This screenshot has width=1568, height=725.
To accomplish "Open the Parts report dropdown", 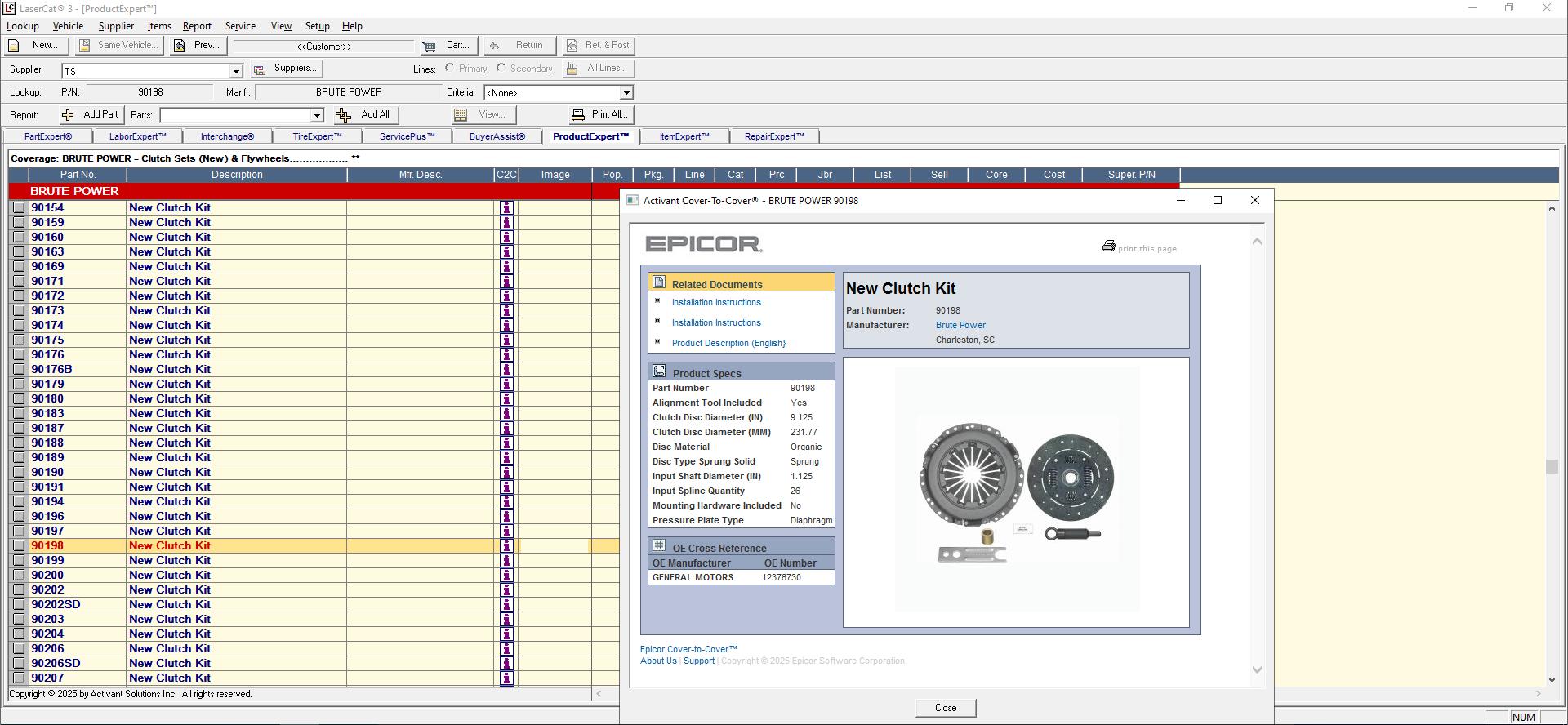I will pos(317,116).
